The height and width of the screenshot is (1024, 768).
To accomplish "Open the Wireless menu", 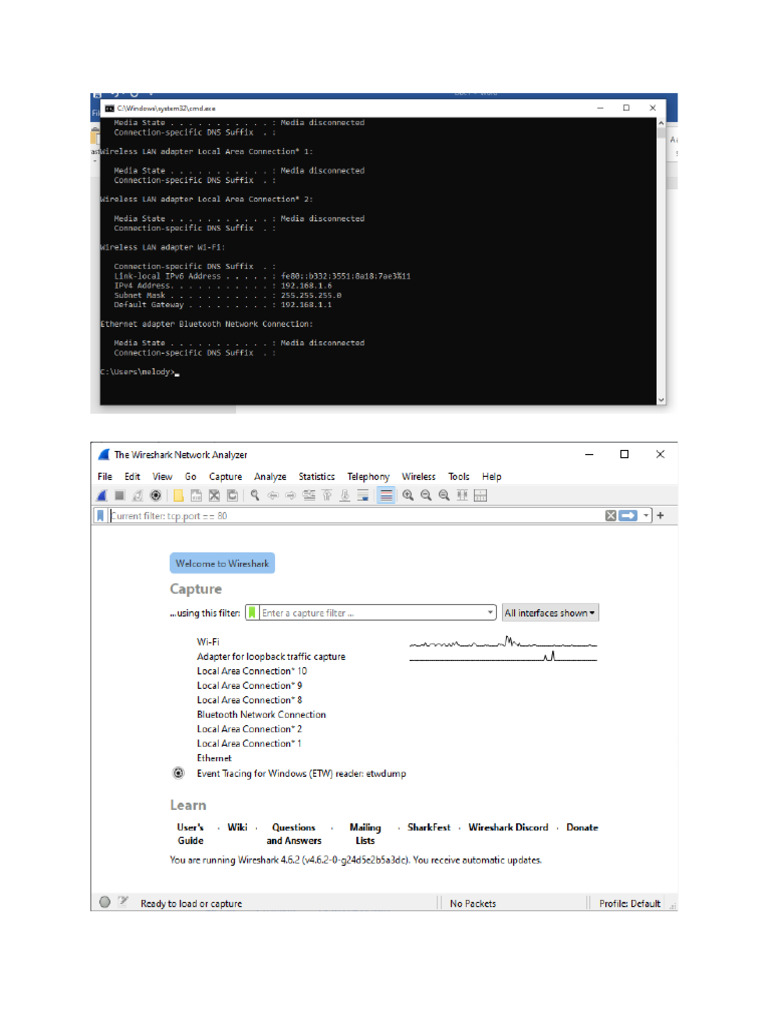I will (x=419, y=477).
